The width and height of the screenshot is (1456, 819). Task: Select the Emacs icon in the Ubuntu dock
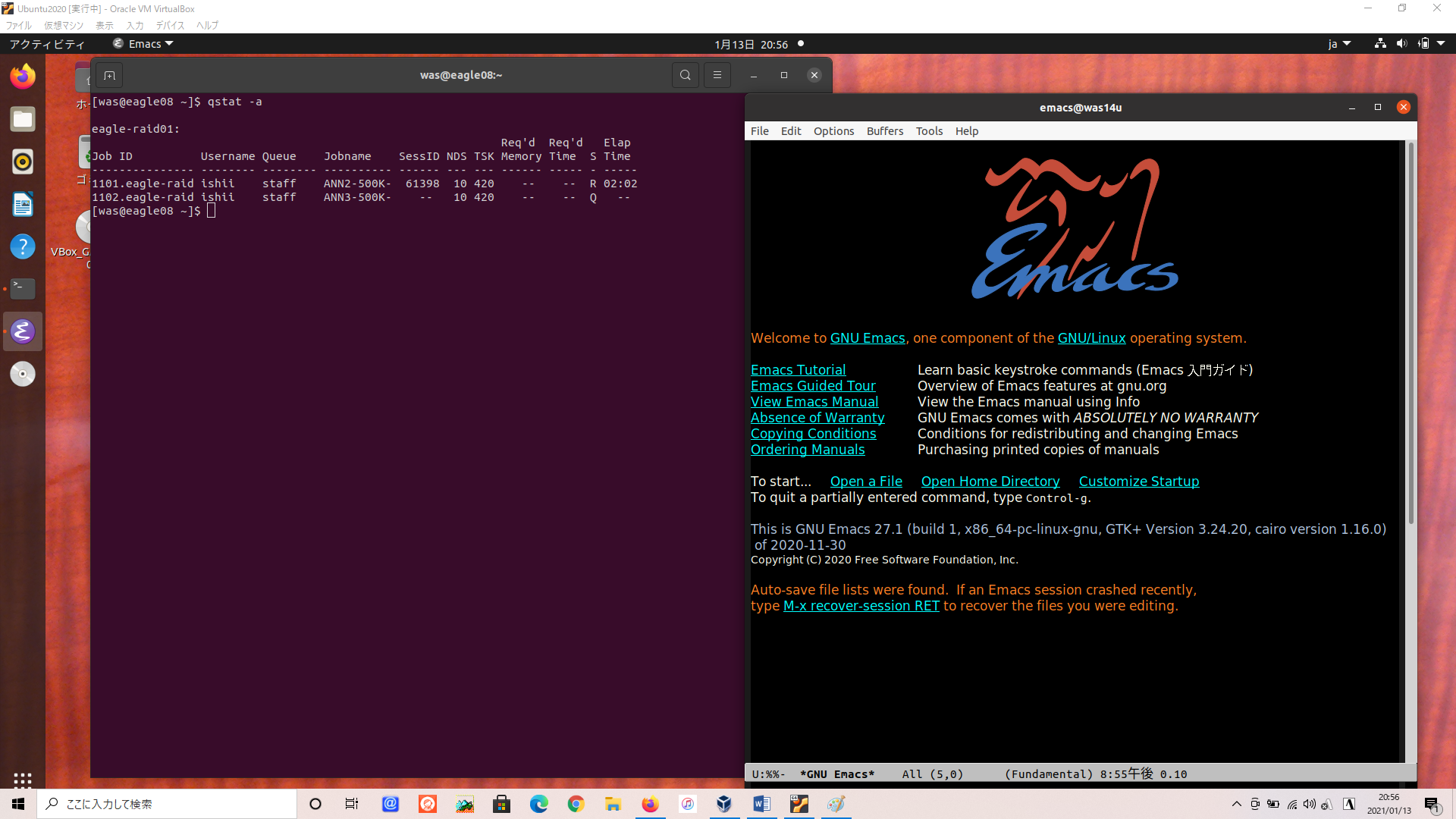[23, 331]
